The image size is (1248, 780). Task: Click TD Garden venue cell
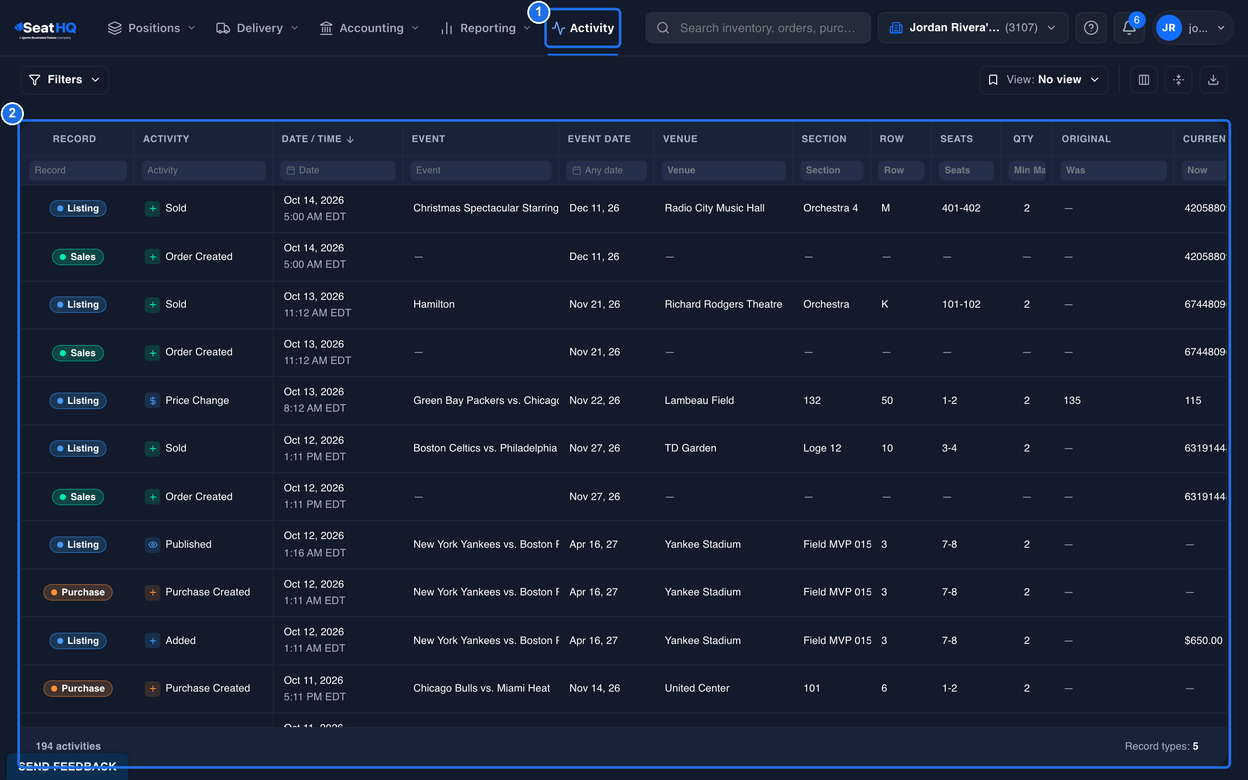(690, 448)
